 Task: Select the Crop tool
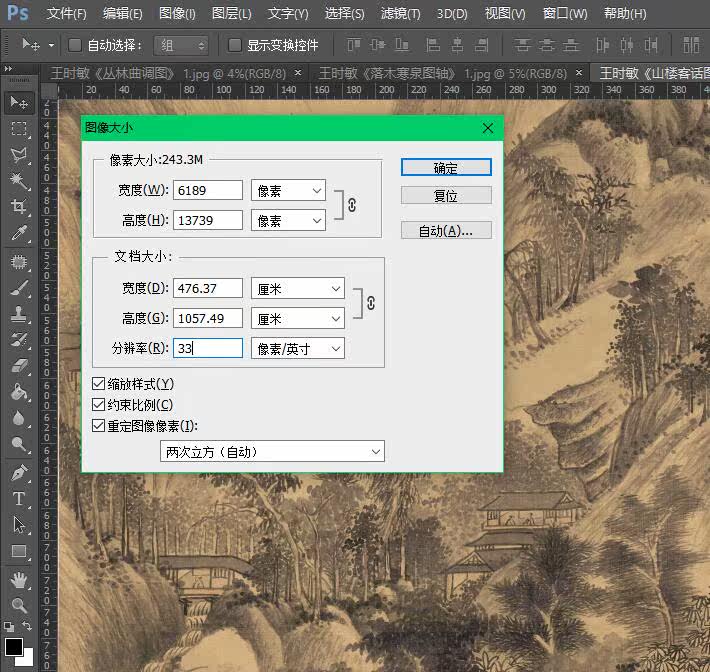click(19, 207)
